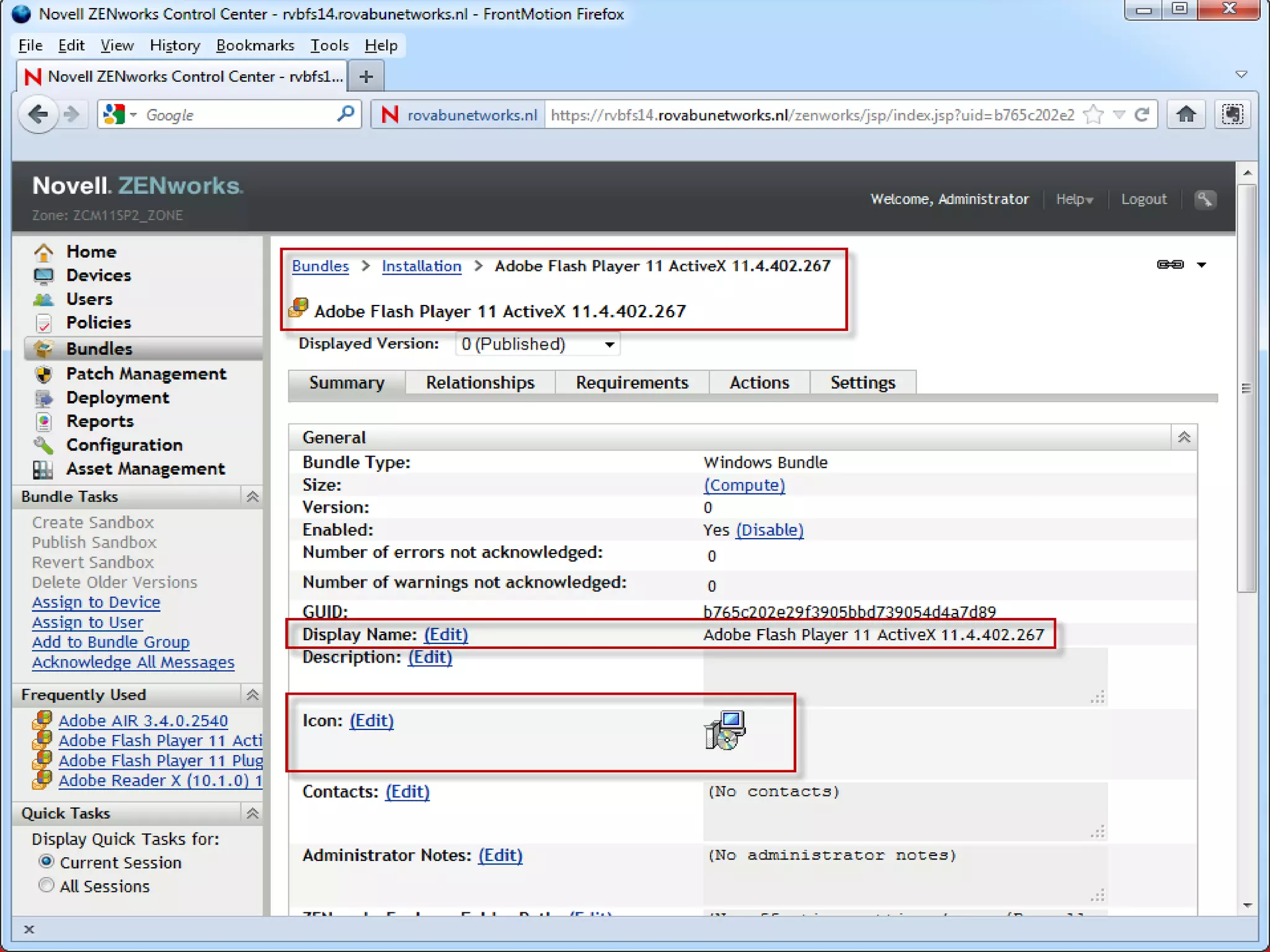The image size is (1270, 952).
Task: Click the URL address field
Action: point(812,115)
